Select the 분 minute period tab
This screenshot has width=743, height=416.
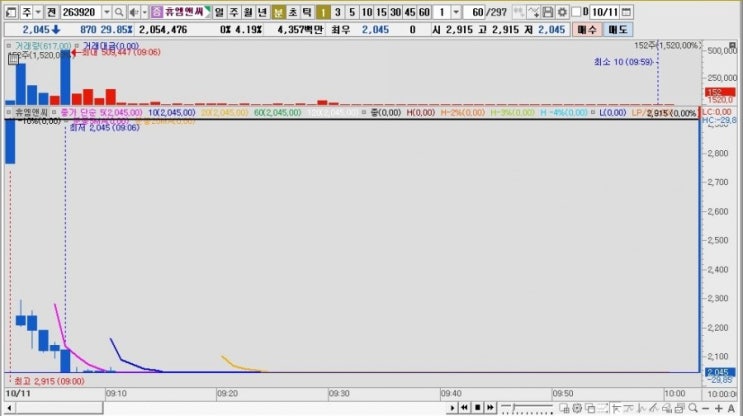[x=278, y=12]
